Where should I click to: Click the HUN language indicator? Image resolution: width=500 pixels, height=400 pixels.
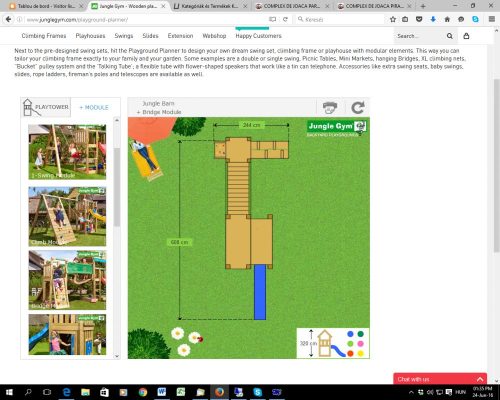tap(460, 392)
